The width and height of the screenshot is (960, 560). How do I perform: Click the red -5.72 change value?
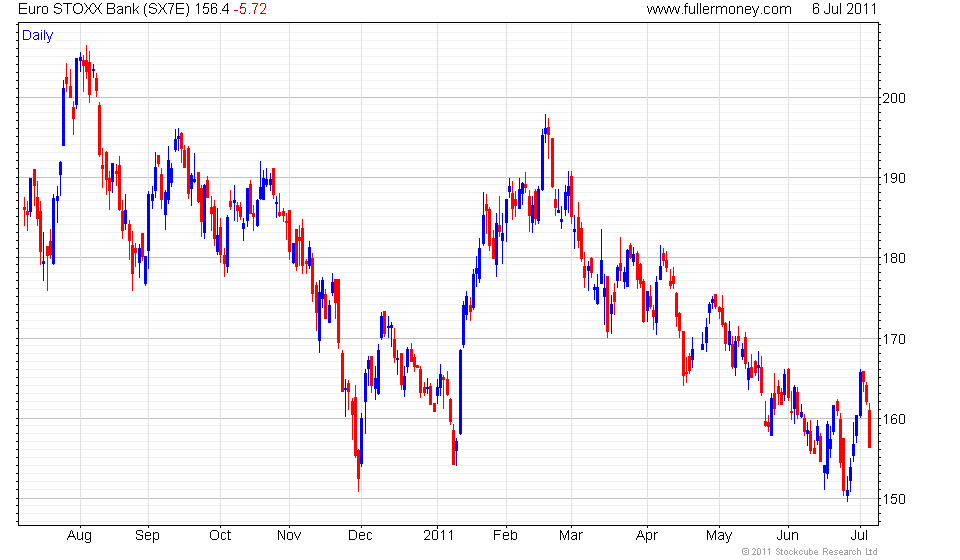click(x=250, y=9)
